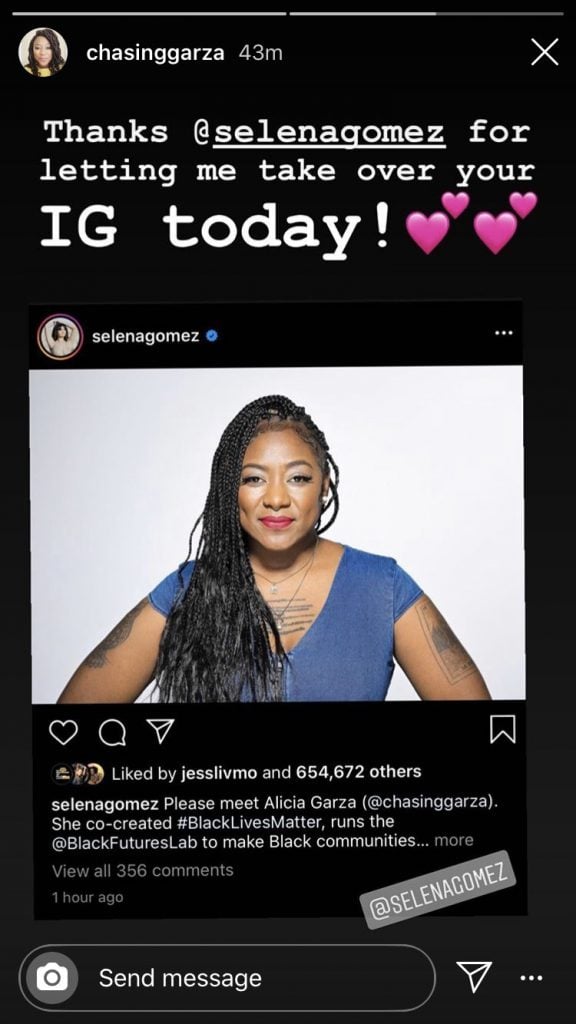This screenshot has width=576, height=1024.
Task: Open more options beside the share icon
Action: (x=531, y=978)
